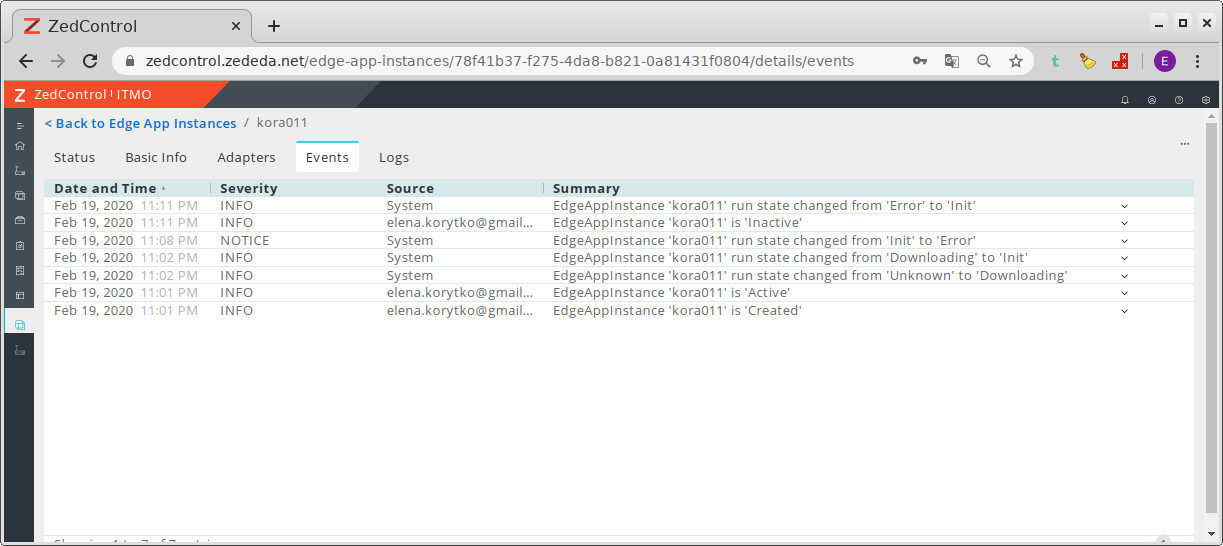Go back to Edge App Instances
This screenshot has height=546, width=1223.
(141, 123)
